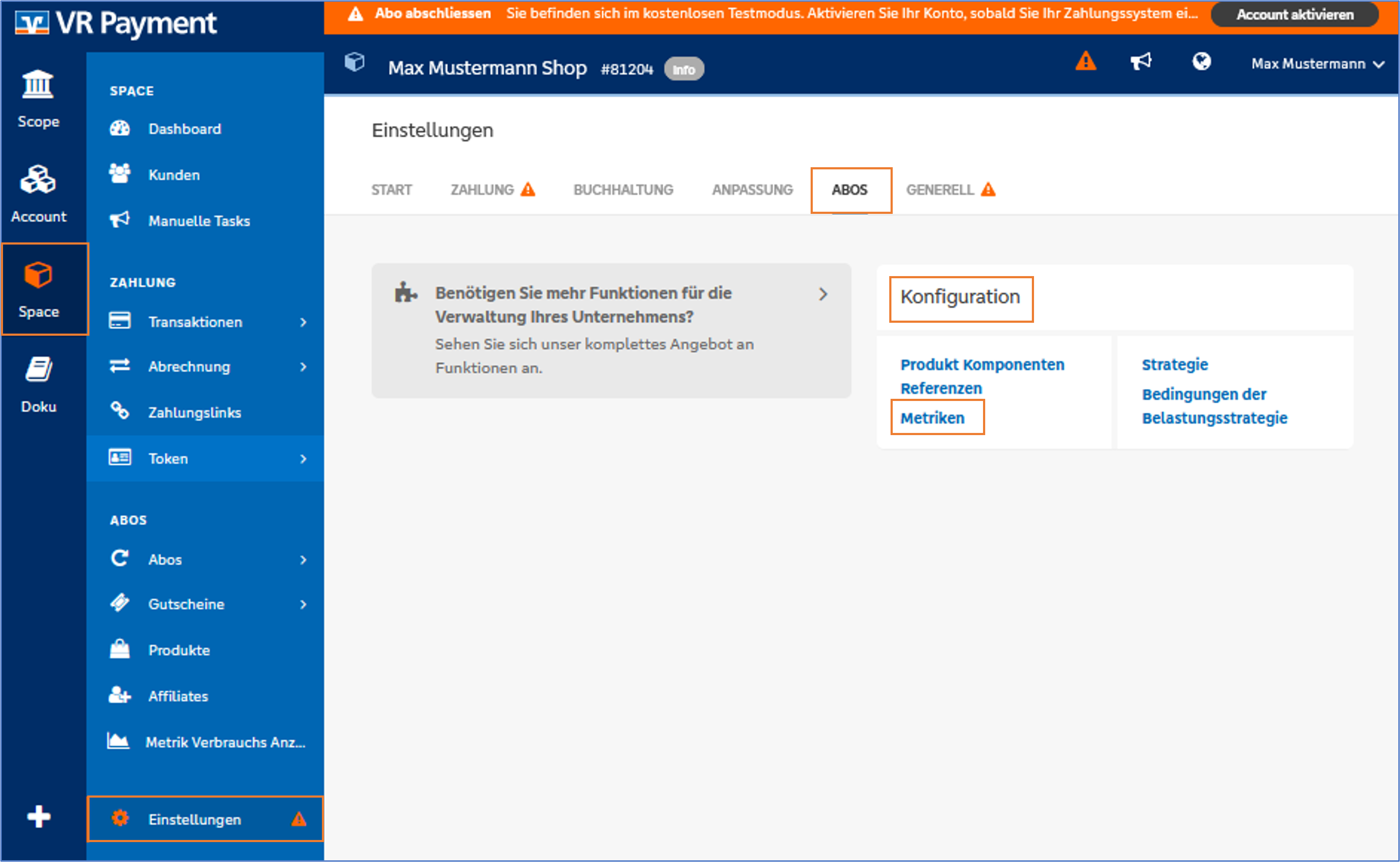Click the plus icon in sidebar

[x=39, y=816]
